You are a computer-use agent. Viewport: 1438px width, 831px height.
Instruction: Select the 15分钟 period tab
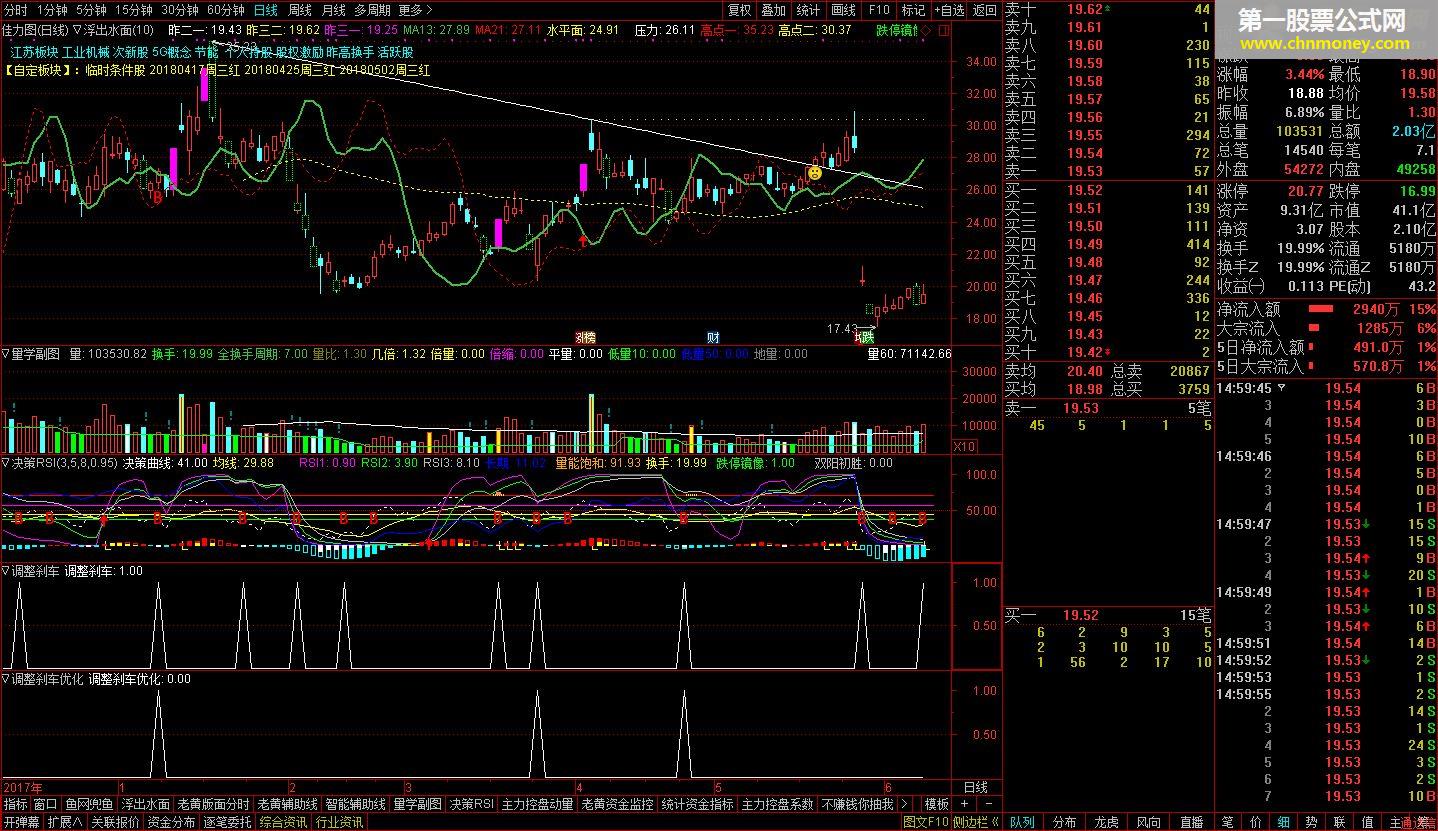134,10
